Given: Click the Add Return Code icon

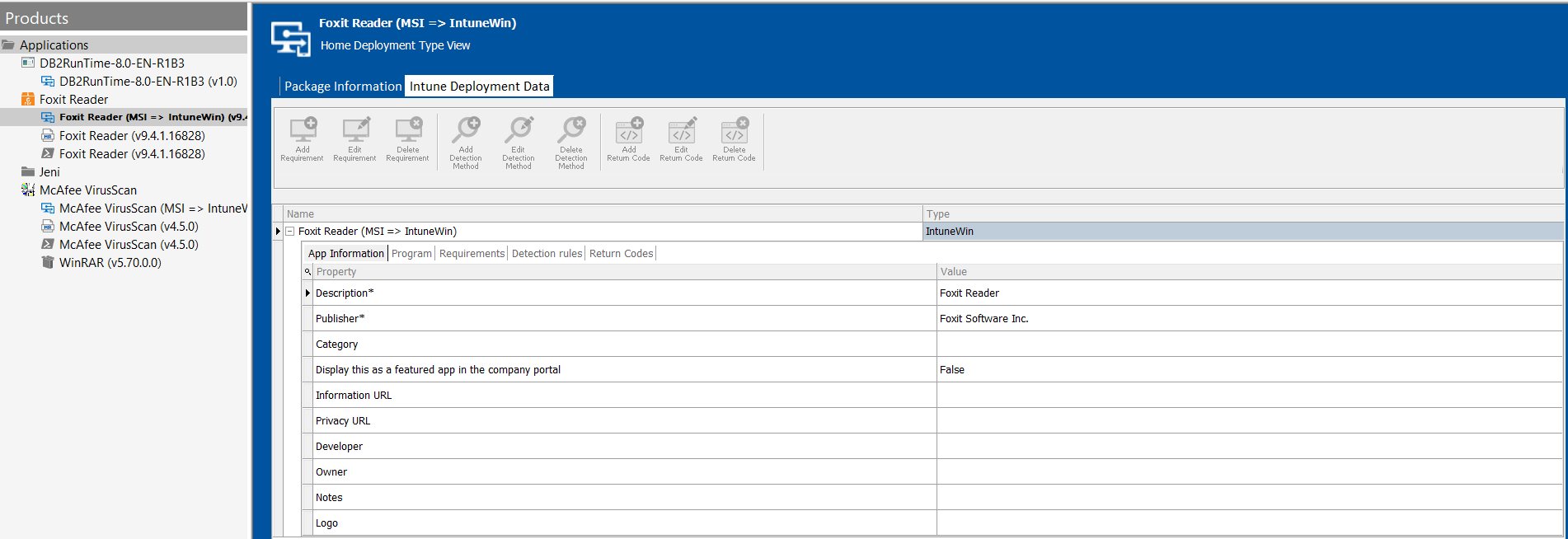Looking at the screenshot, I should coord(629,132).
